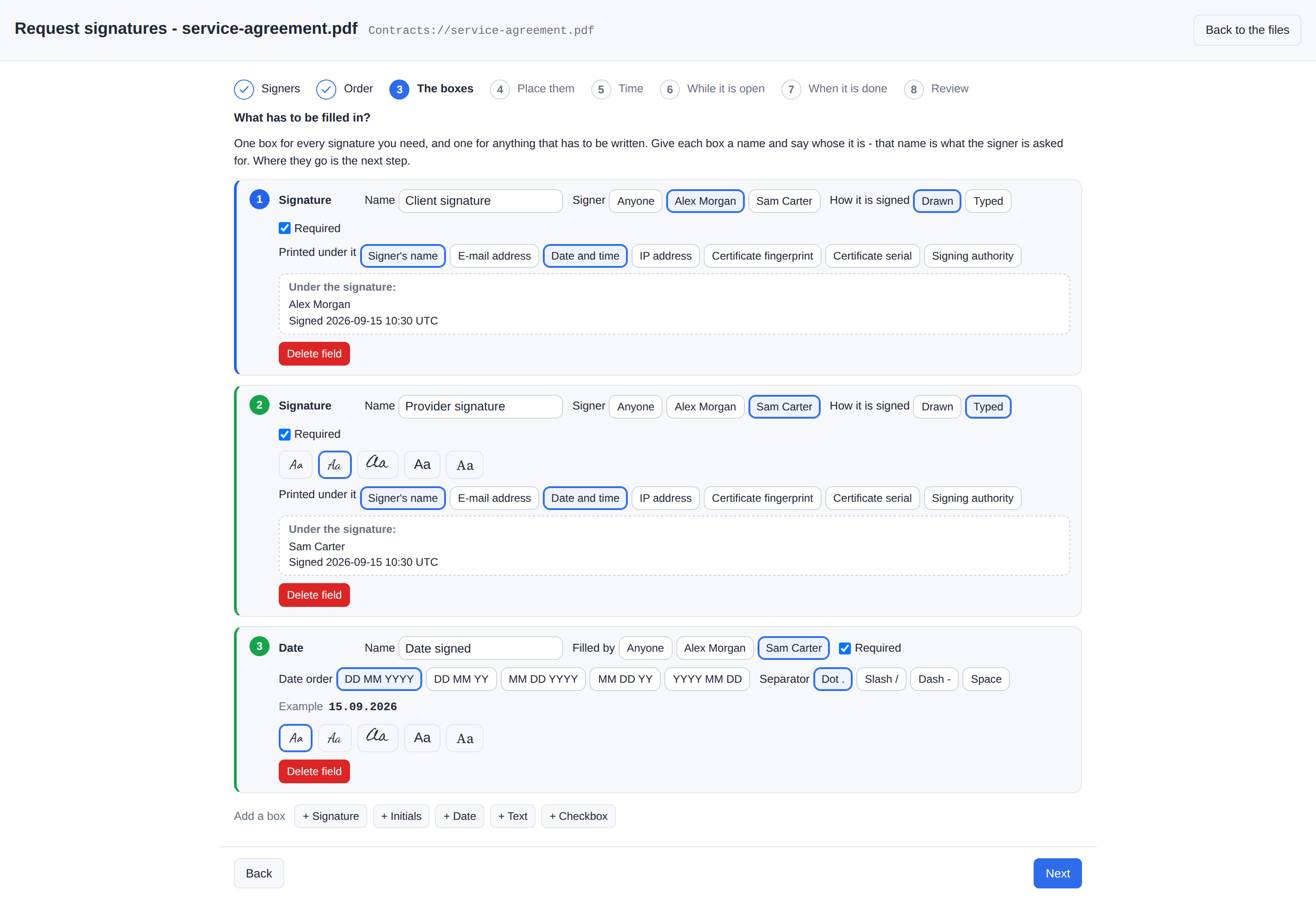Uncheck Required for Date signed box

point(845,648)
